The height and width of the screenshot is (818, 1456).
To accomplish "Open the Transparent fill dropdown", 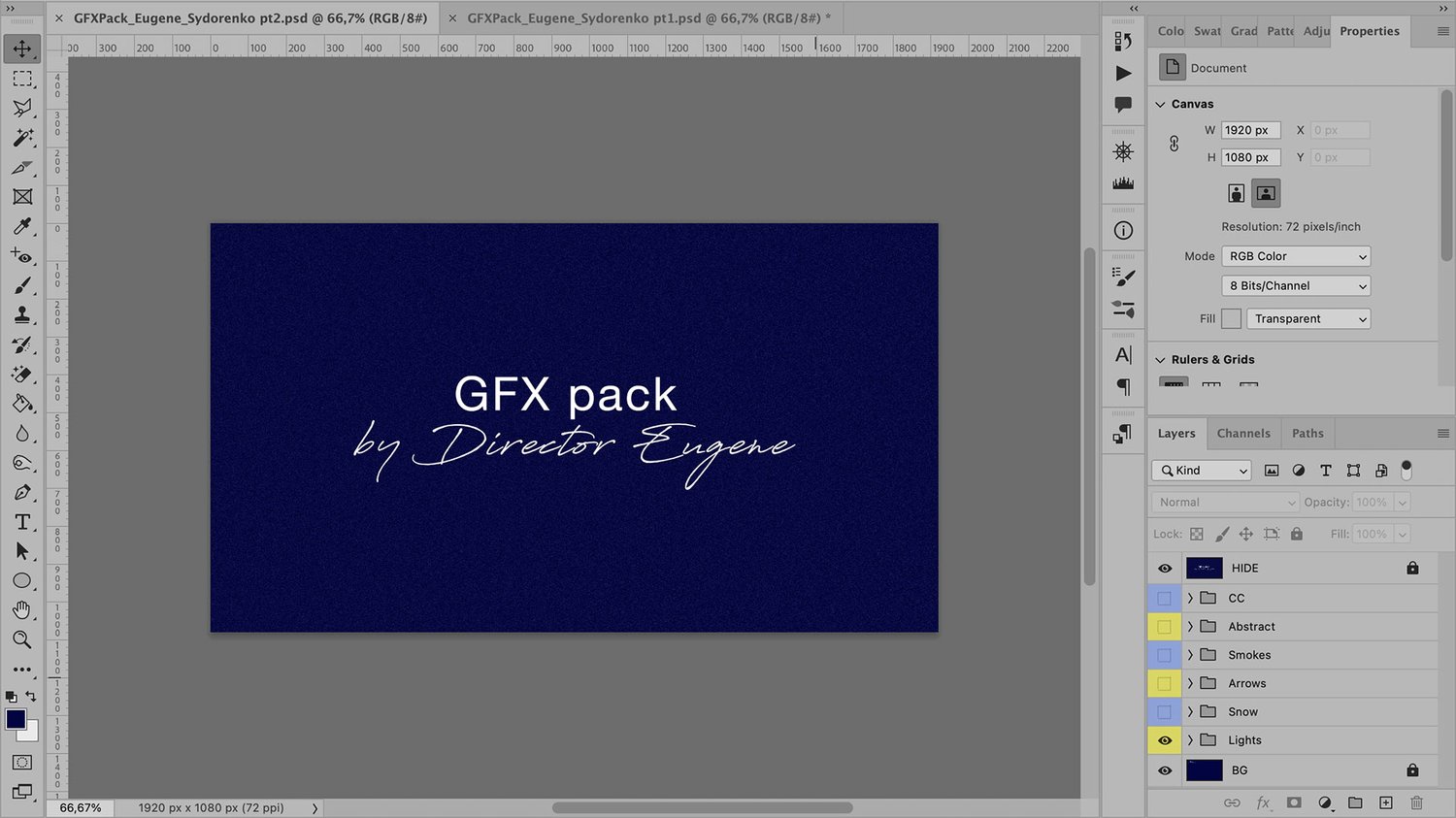I will coord(1308,318).
